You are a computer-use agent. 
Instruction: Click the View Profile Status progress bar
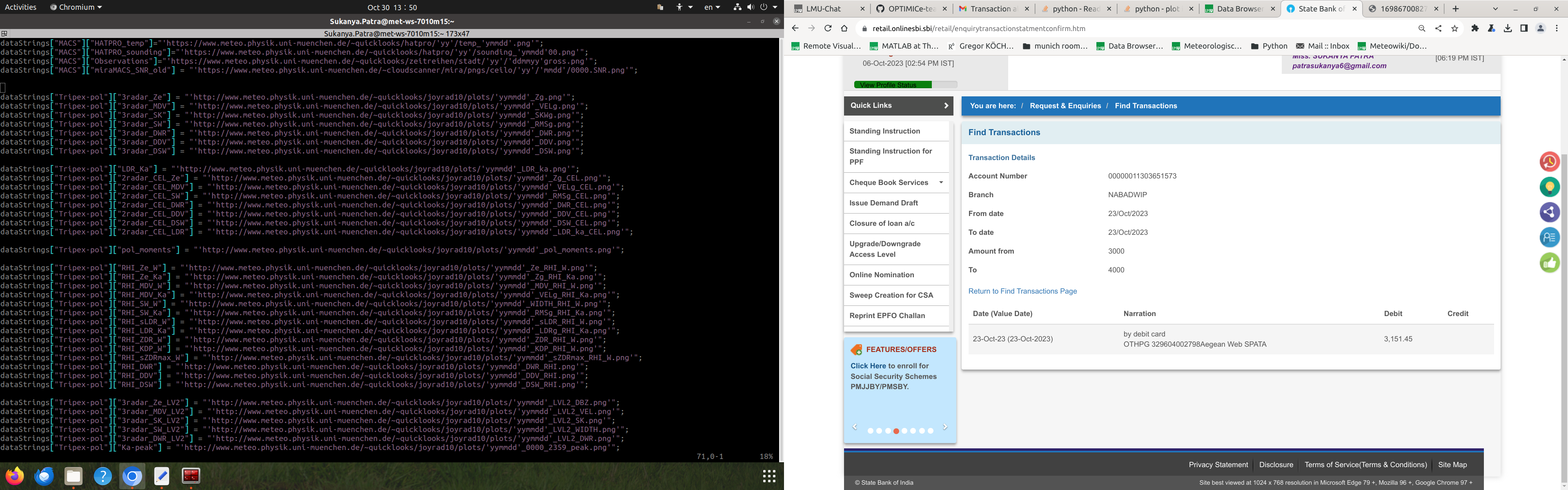click(905, 85)
